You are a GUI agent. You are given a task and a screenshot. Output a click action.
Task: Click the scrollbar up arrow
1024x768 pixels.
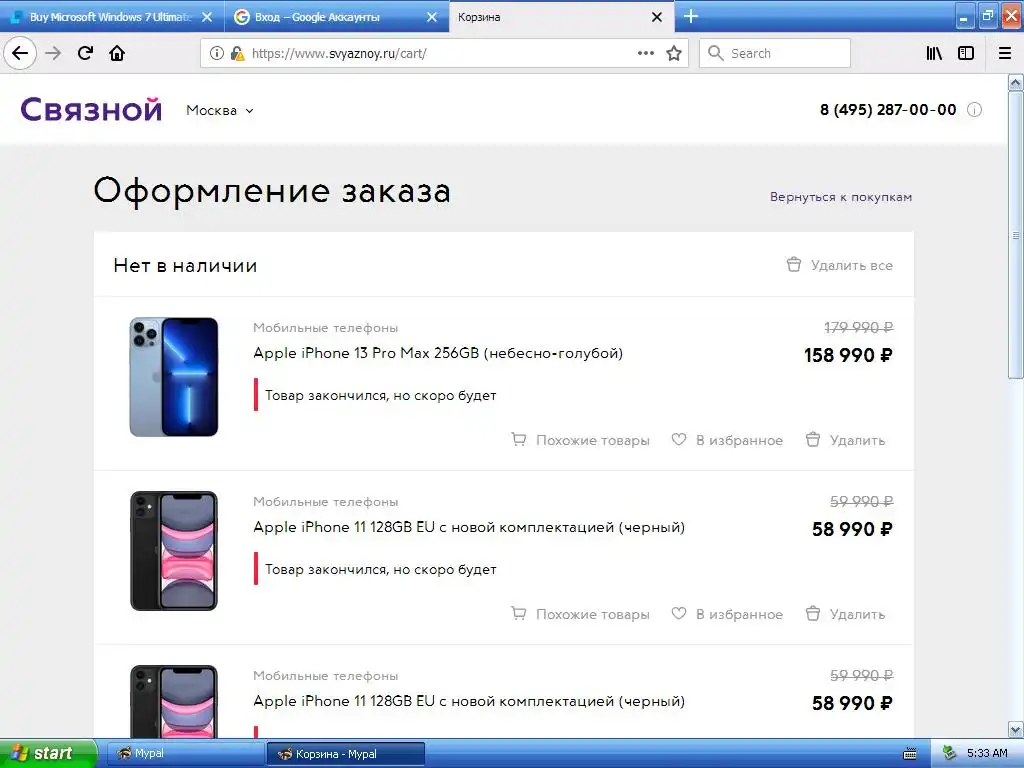click(x=1015, y=82)
